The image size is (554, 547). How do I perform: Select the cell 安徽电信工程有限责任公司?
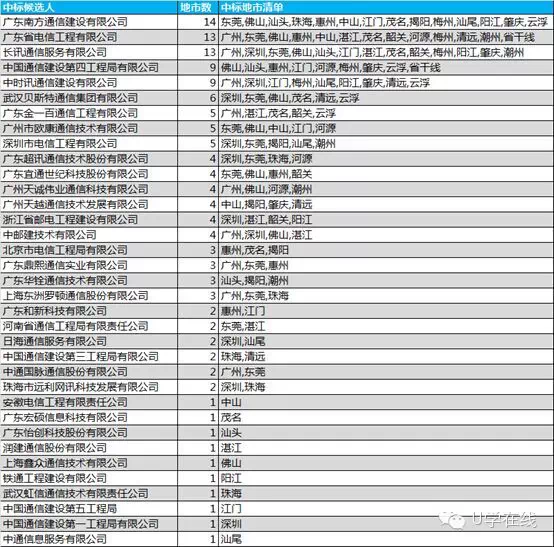[x=89, y=402]
